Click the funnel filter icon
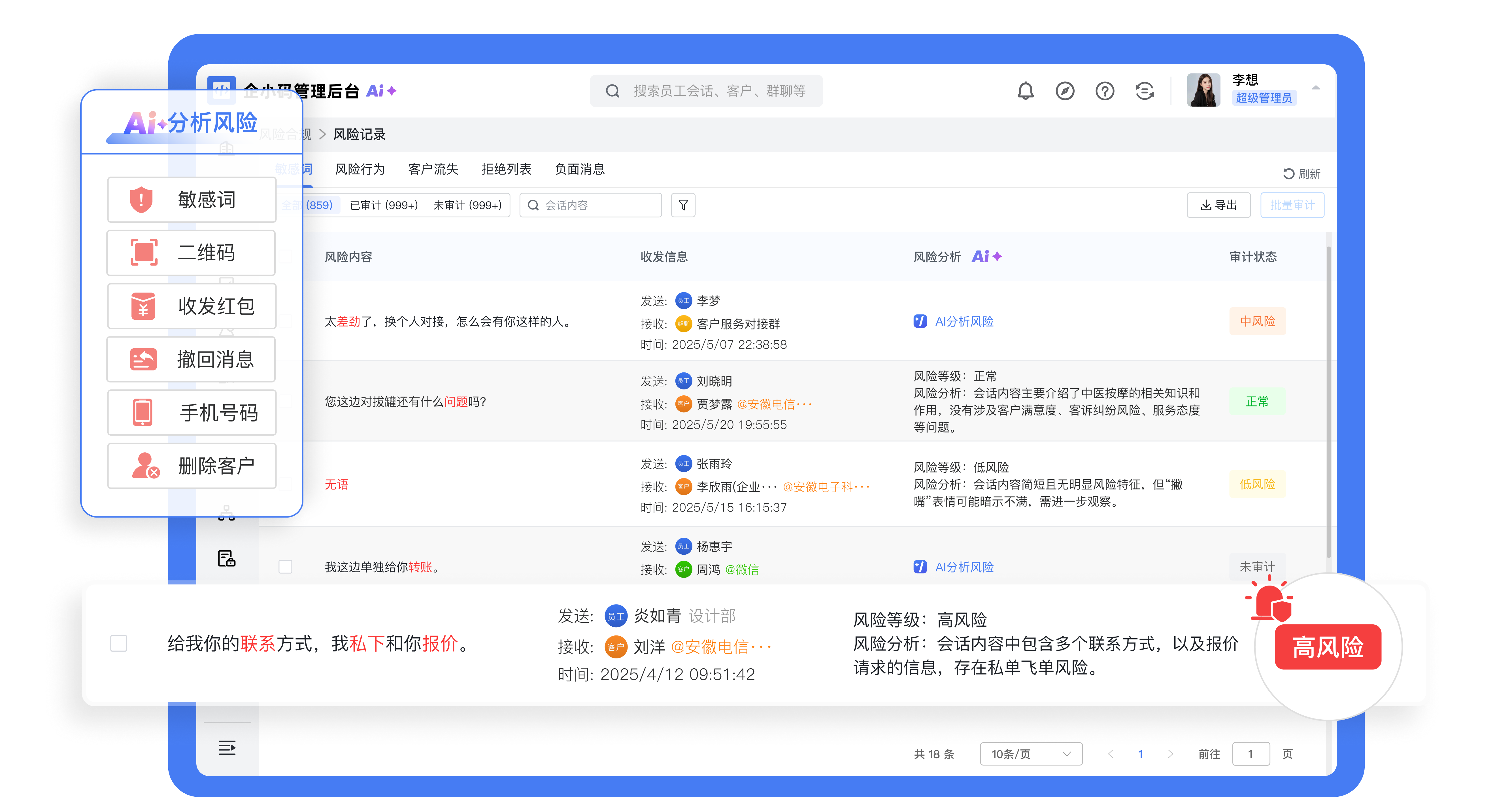This screenshot has height=797, width=1512. coord(683,205)
